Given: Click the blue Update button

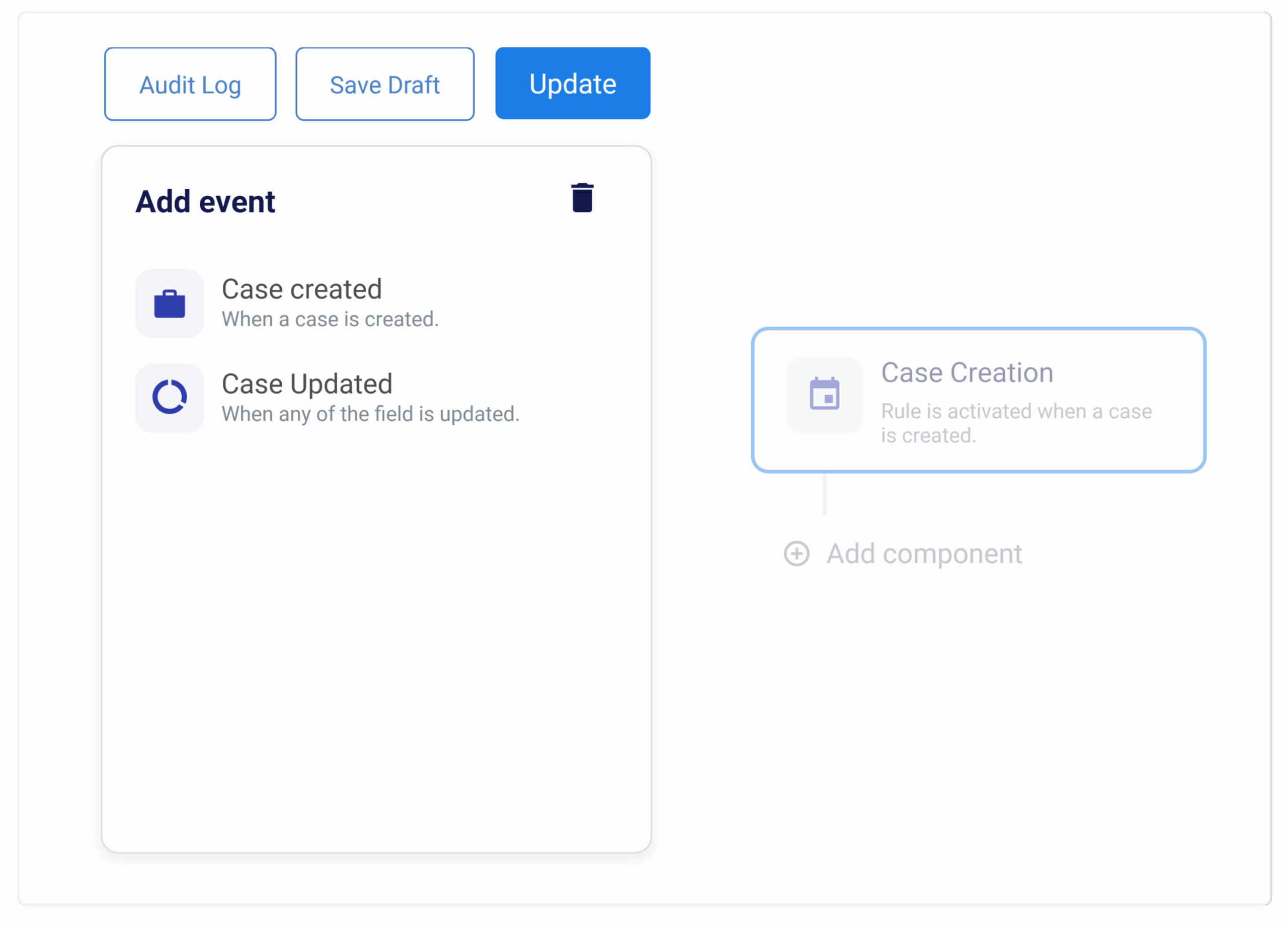Looking at the screenshot, I should click(x=573, y=84).
